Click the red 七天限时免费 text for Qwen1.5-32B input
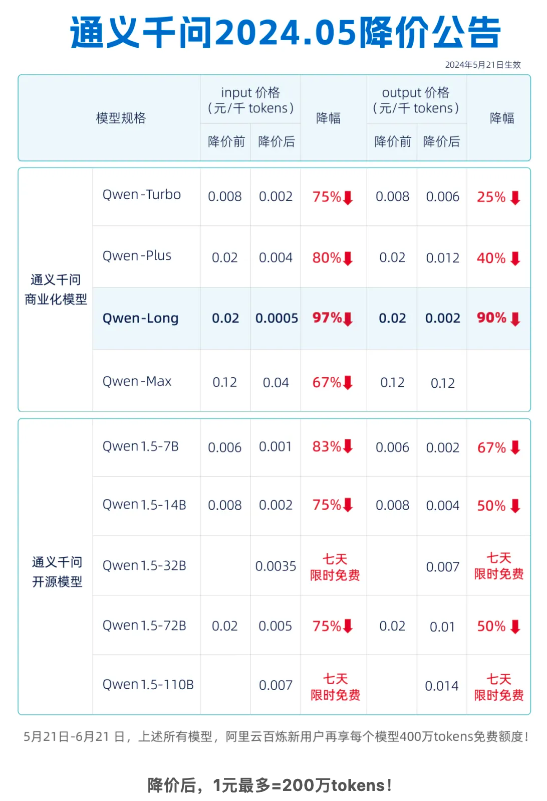This screenshot has height=801, width=547. [x=335, y=567]
